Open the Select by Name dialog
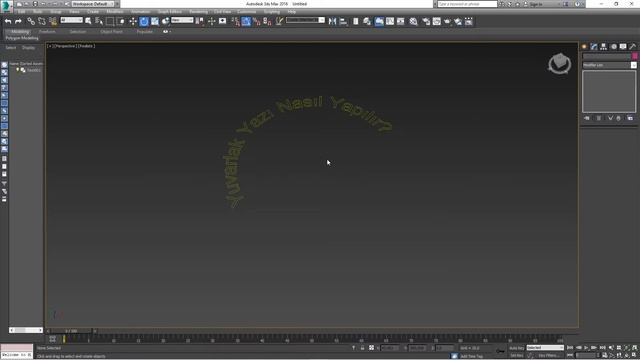This screenshot has width=640, height=360. [99, 21]
